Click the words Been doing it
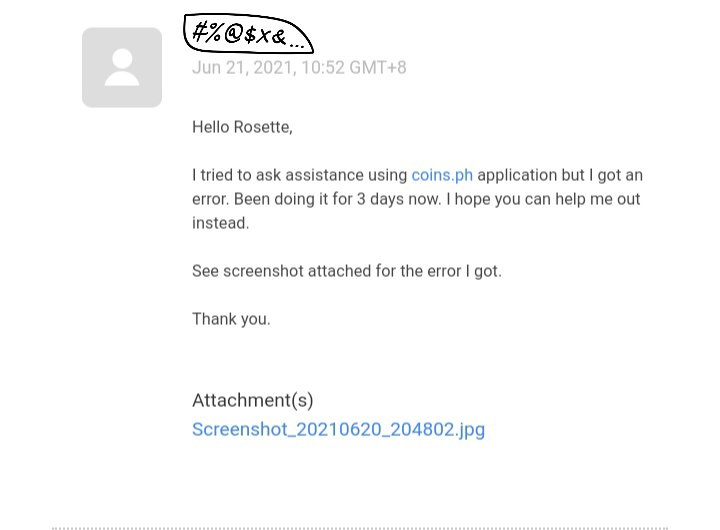 click(281, 199)
